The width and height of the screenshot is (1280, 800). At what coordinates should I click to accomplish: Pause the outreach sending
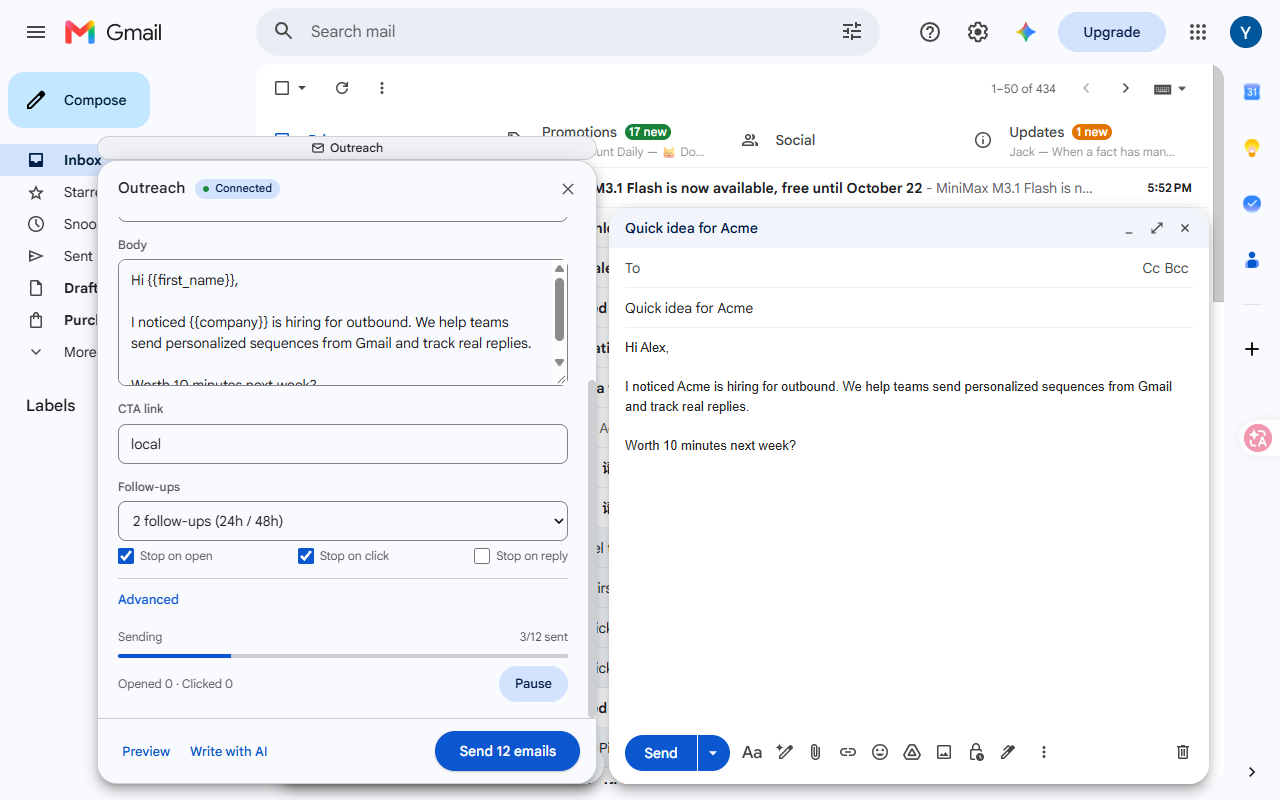(533, 684)
